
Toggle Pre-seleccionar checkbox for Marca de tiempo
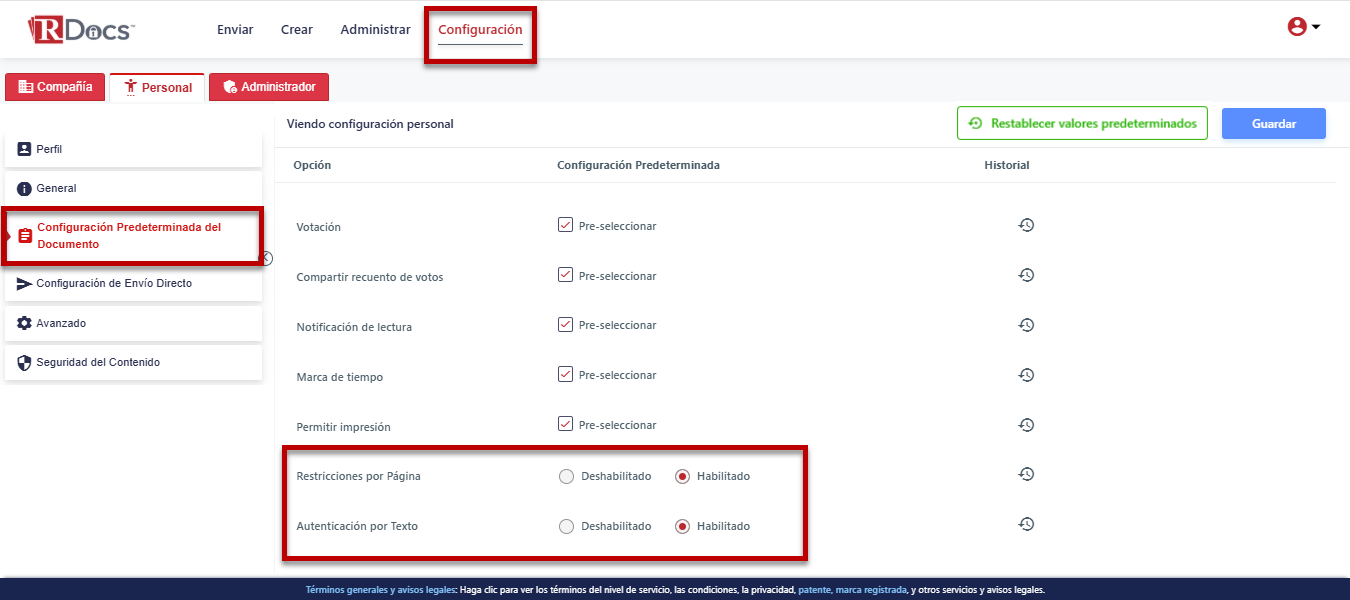(566, 375)
